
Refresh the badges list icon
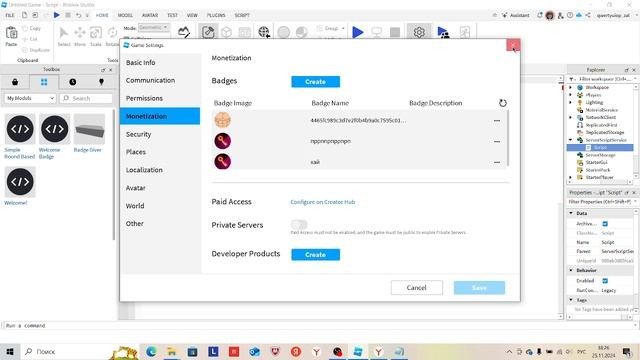pyautogui.click(x=503, y=103)
